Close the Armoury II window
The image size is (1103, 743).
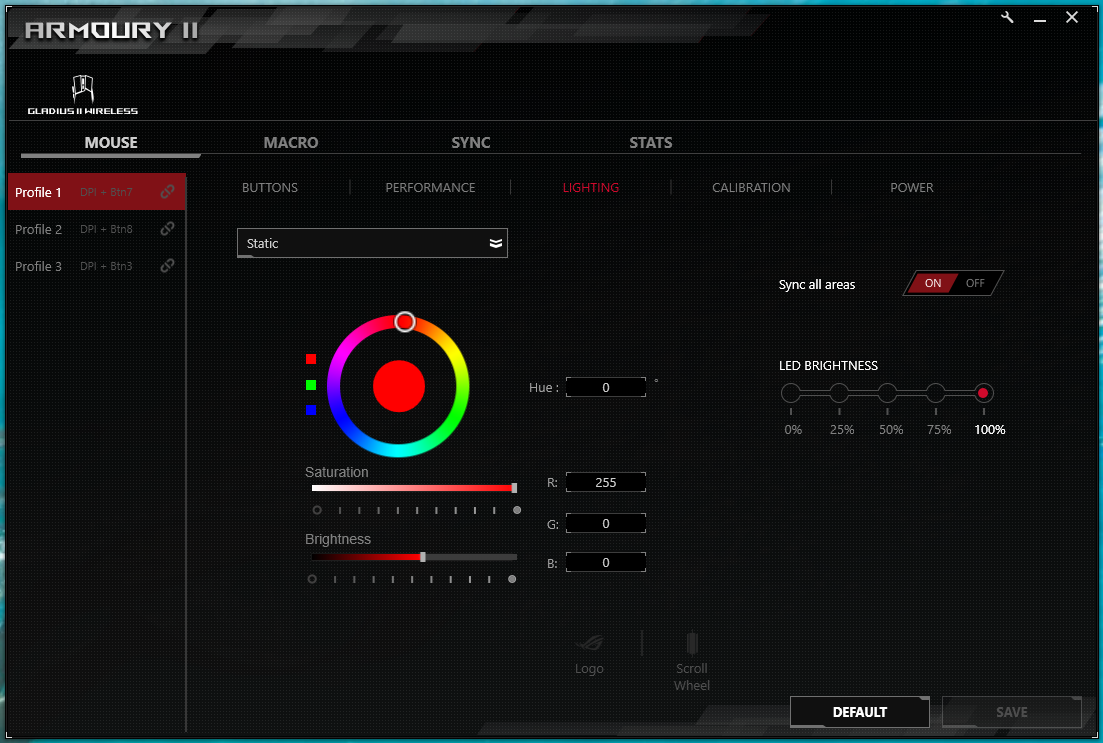(x=1071, y=17)
